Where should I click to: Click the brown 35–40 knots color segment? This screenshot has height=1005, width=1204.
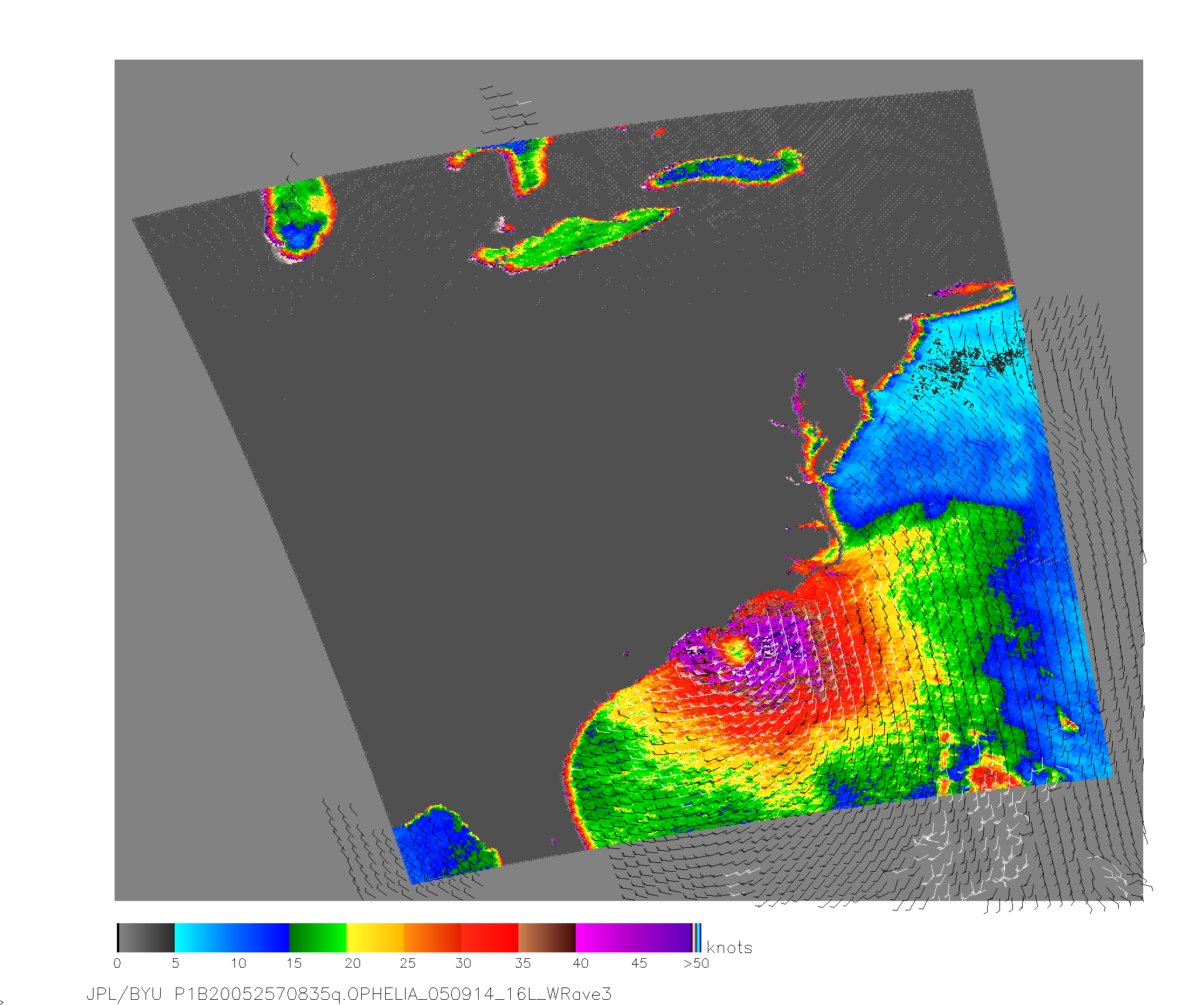pyautogui.click(x=547, y=937)
